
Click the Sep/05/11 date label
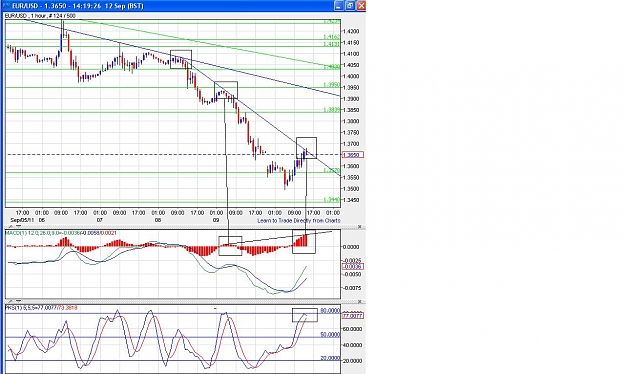22,220
